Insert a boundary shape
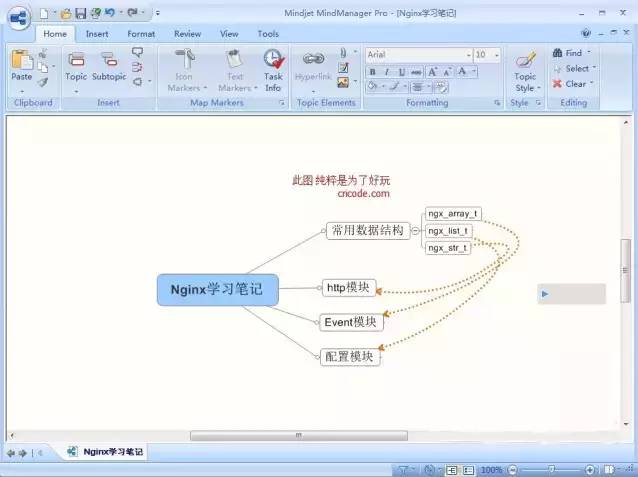 pyautogui.click(x=138, y=82)
